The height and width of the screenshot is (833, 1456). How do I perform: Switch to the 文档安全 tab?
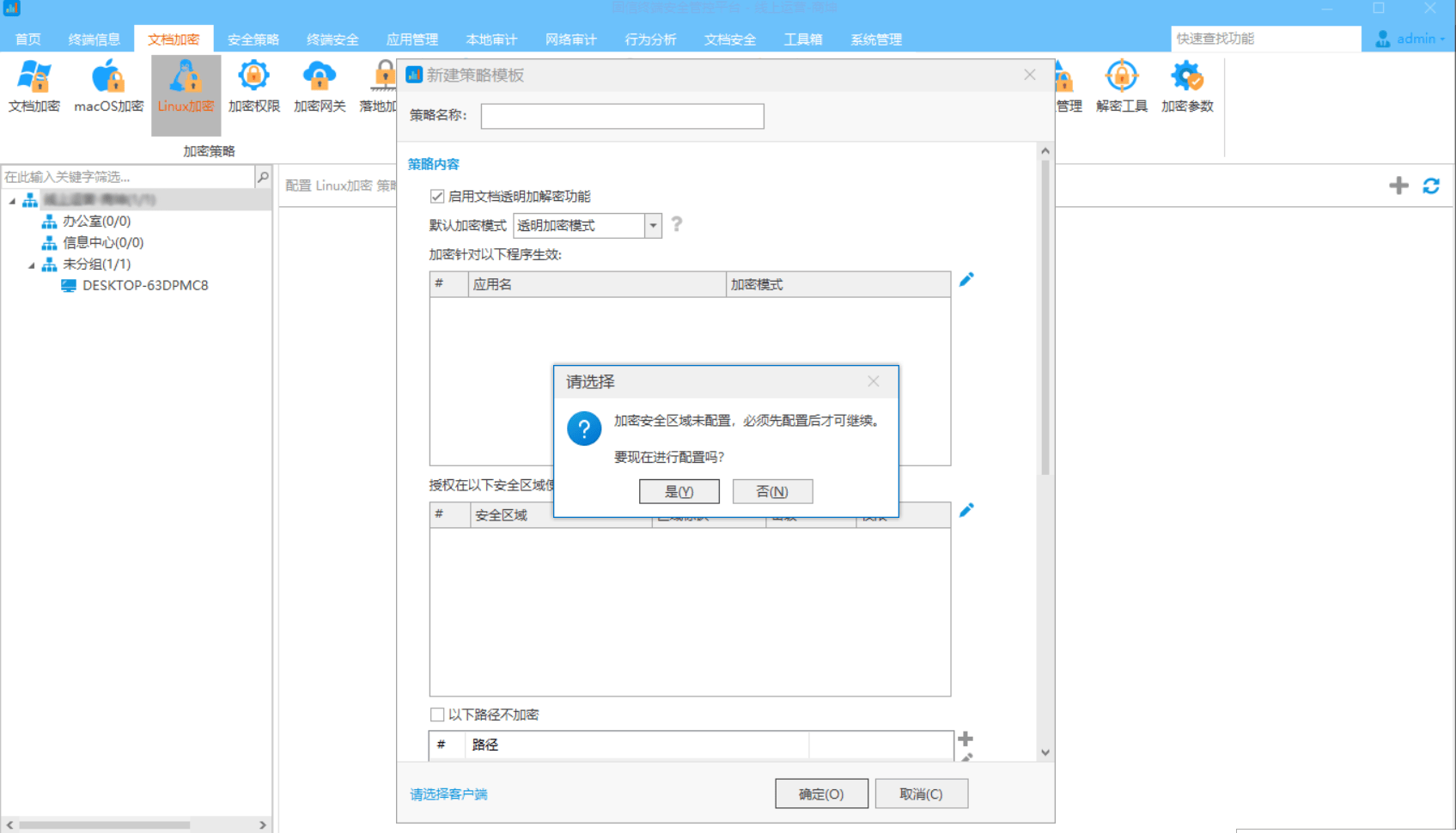click(730, 39)
